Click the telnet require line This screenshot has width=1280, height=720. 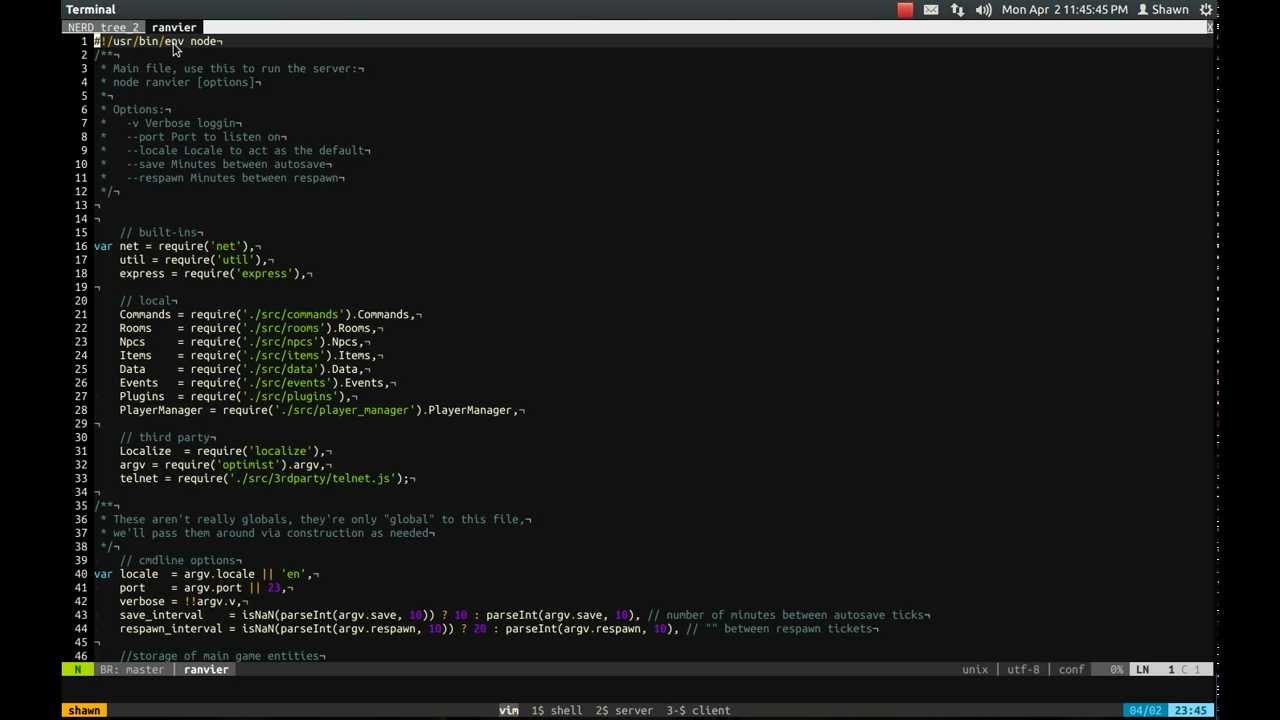[267, 478]
